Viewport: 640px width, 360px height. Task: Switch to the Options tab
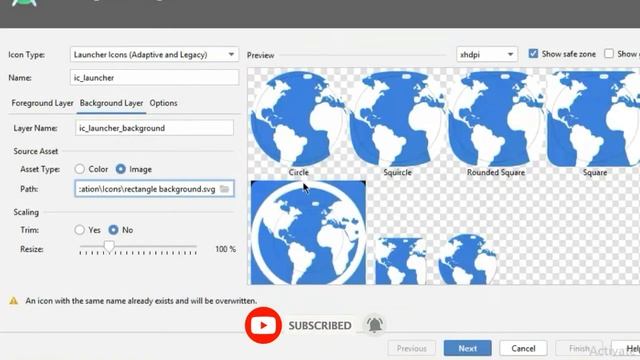pos(163,103)
